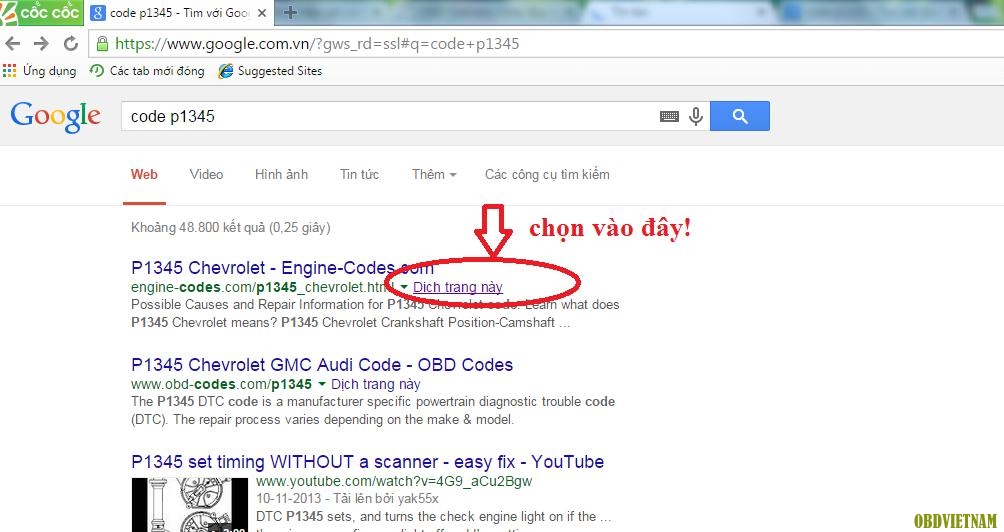Open the Suggested Sites bookmark
Image resolution: width=1004 pixels, height=532 pixels.
click(x=270, y=70)
